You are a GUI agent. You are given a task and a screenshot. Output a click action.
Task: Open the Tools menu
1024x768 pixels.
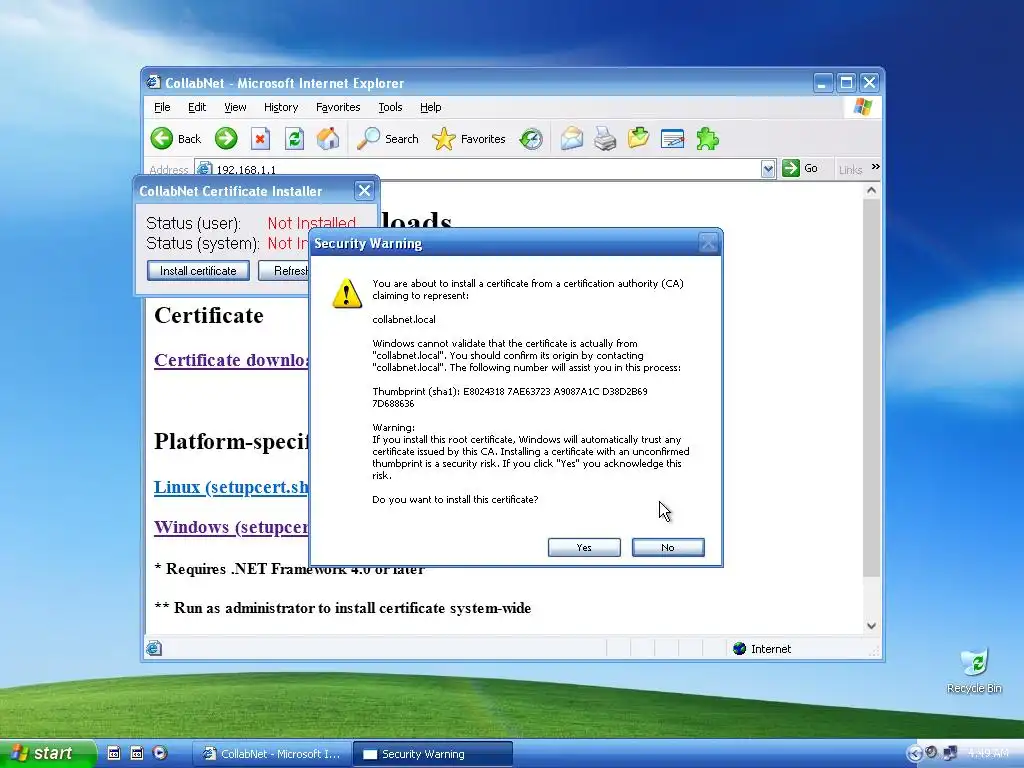(390, 107)
